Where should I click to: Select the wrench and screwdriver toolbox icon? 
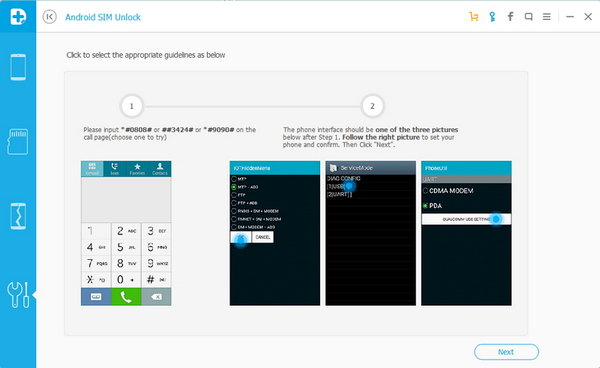coord(18,295)
